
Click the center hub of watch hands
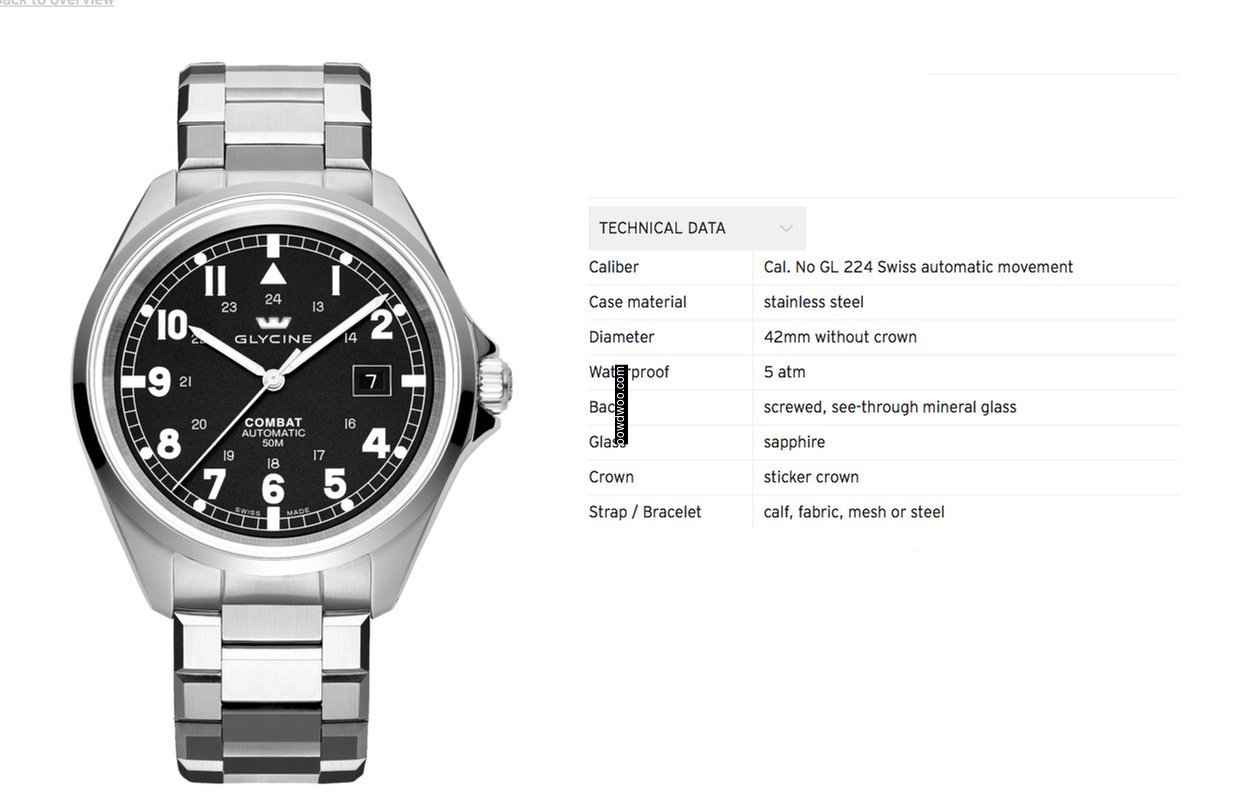coord(273,377)
